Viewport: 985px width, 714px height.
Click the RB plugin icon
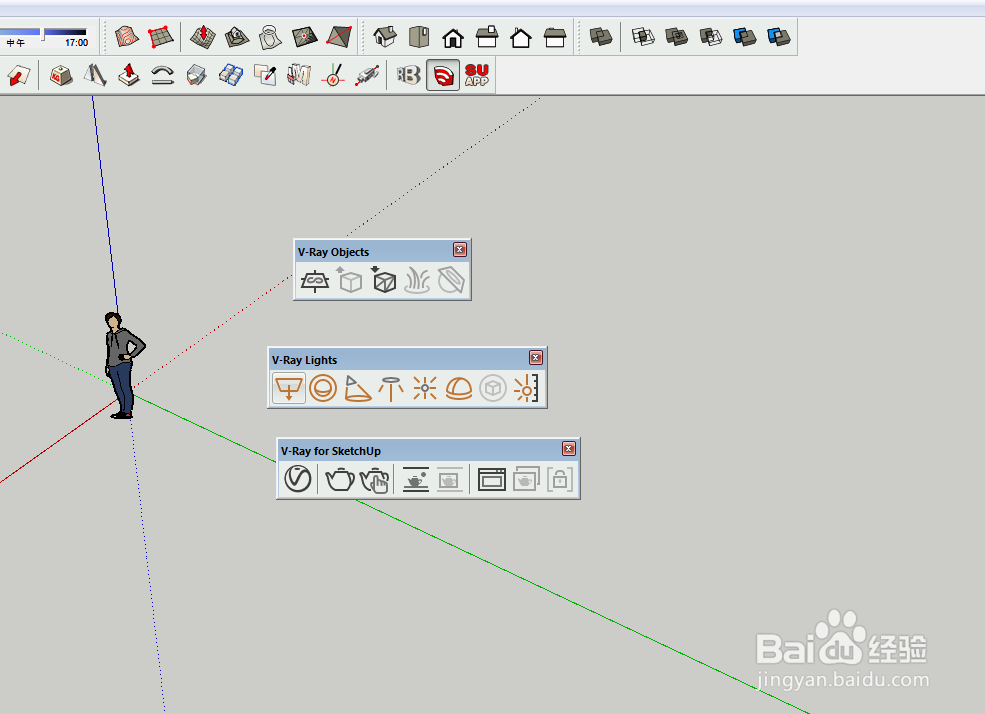[408, 75]
